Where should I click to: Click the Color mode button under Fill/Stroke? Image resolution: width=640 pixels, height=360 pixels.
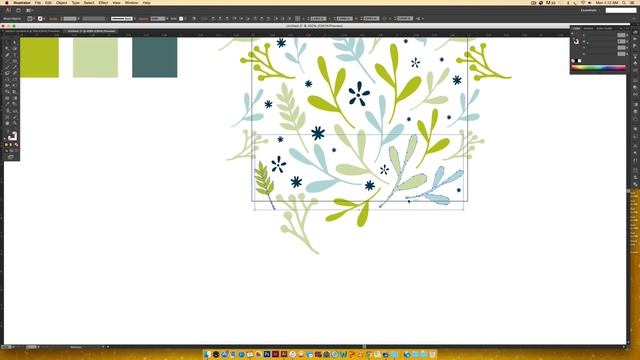tap(7, 144)
